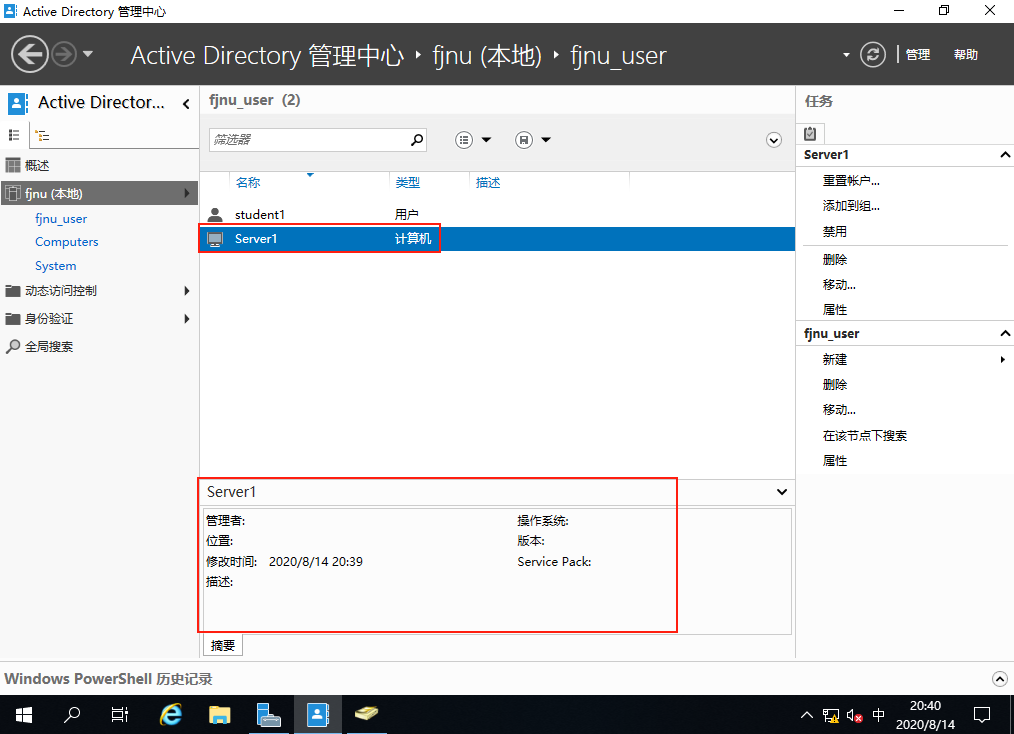This screenshot has width=1014, height=734.
Task: Open File Explorer from taskbar
Action: click(220, 715)
